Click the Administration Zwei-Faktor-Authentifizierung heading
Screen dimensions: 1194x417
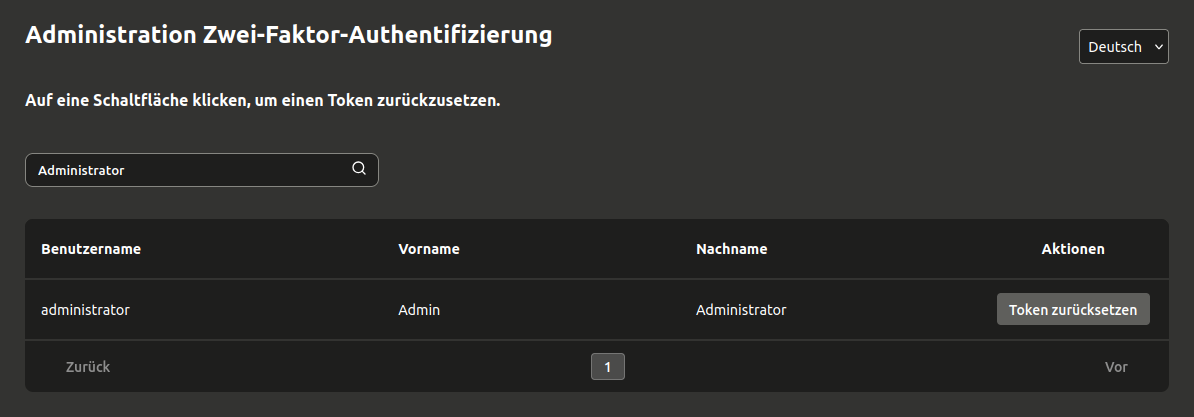pos(288,35)
